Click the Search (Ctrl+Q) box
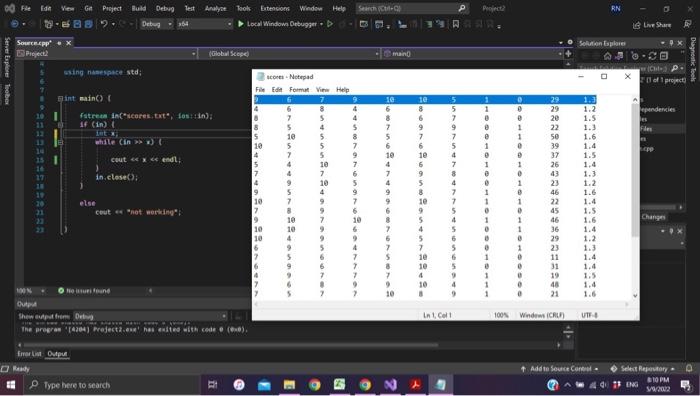The height and width of the screenshot is (396, 700). click(x=412, y=8)
